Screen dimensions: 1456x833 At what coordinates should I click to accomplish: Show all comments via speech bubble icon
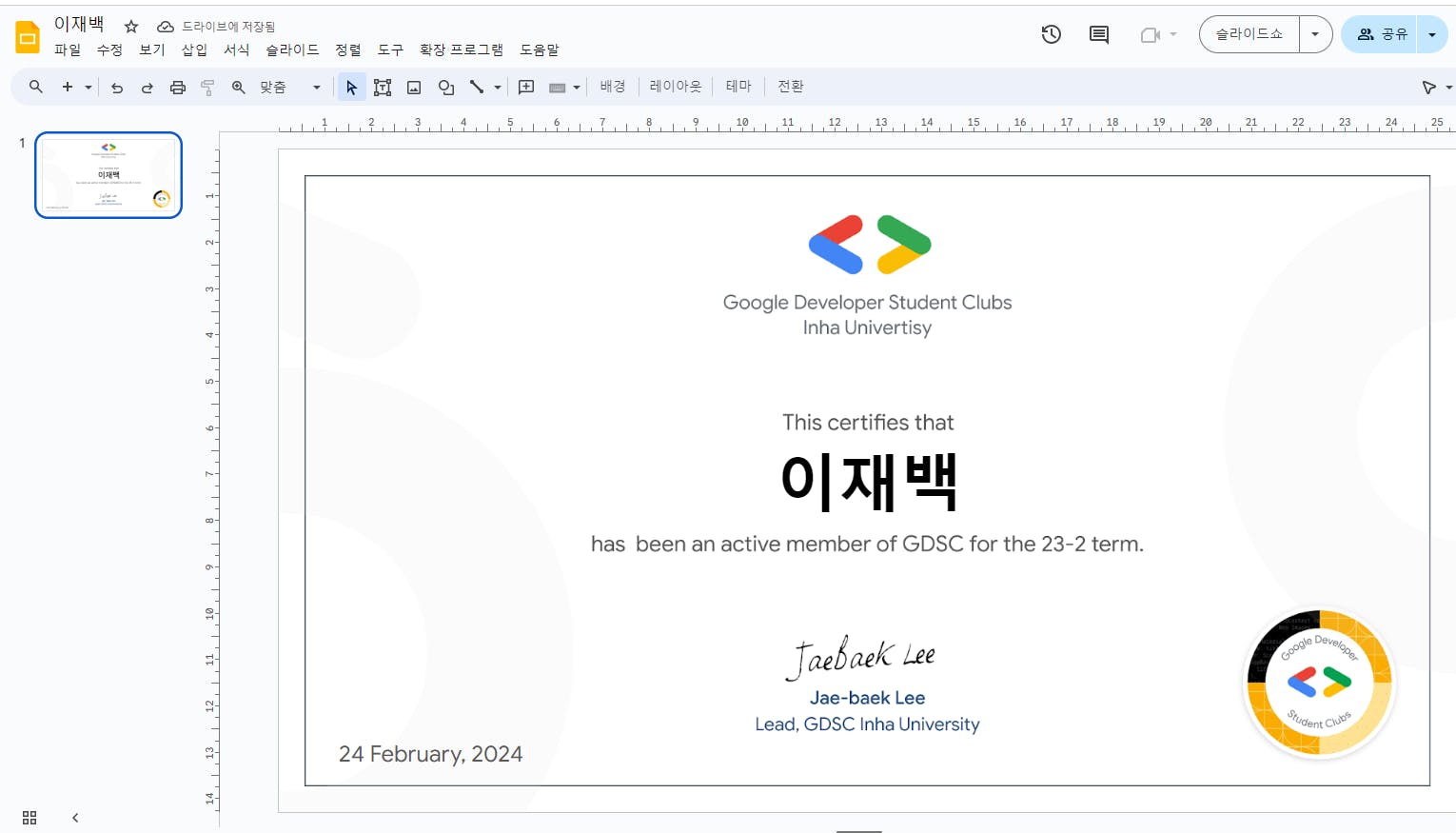click(x=1099, y=34)
